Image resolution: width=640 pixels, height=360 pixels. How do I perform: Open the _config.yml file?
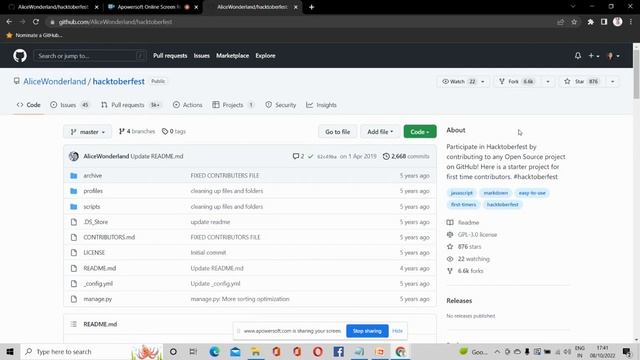pos(98,284)
